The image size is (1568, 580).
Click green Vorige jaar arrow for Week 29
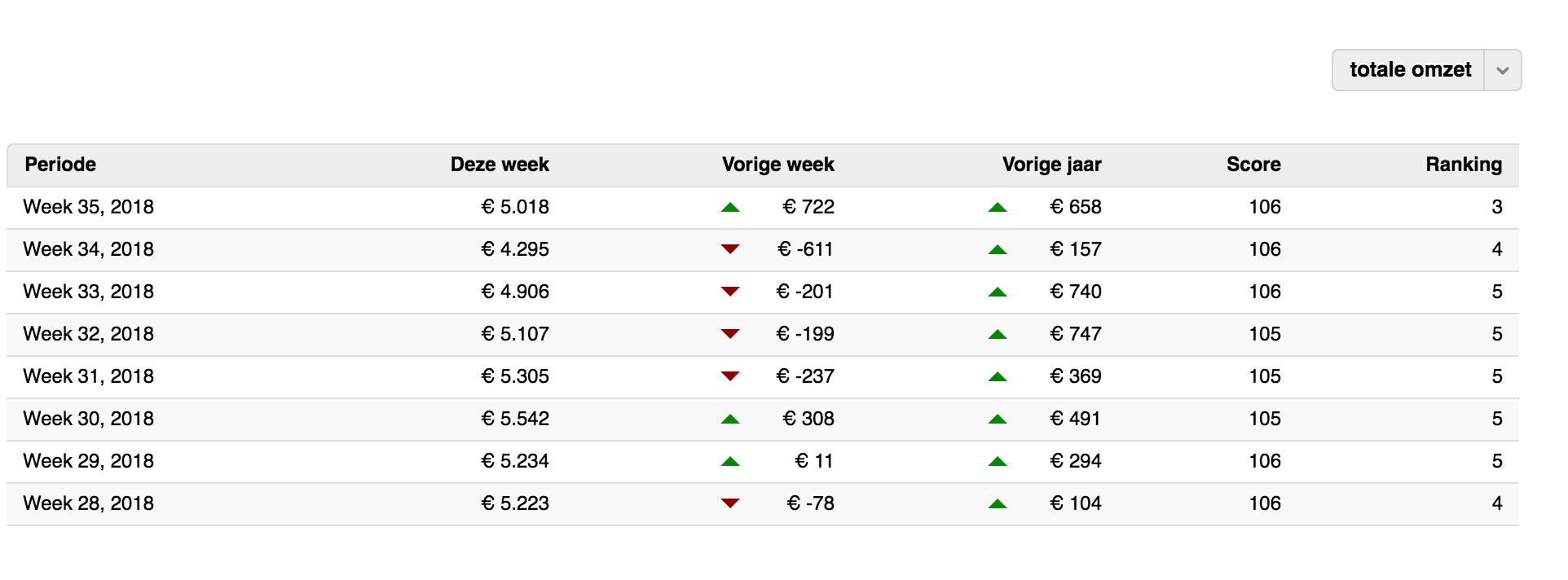tap(998, 462)
